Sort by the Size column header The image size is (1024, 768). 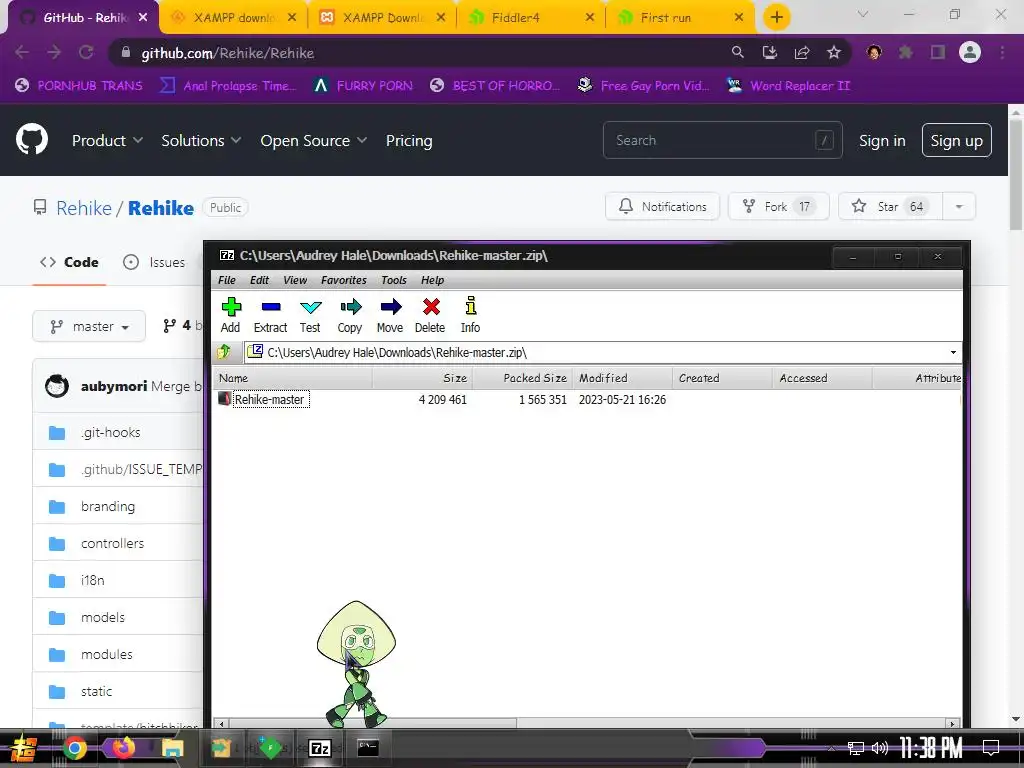422,378
